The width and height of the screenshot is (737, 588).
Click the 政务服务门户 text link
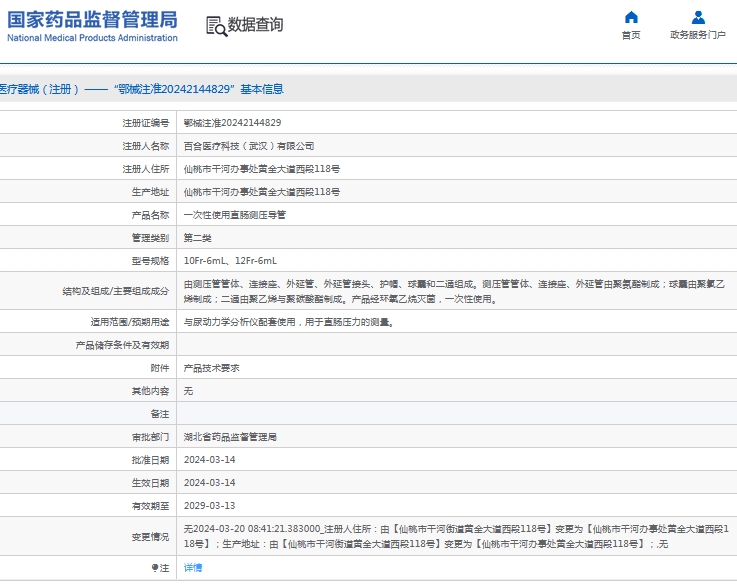click(698, 35)
